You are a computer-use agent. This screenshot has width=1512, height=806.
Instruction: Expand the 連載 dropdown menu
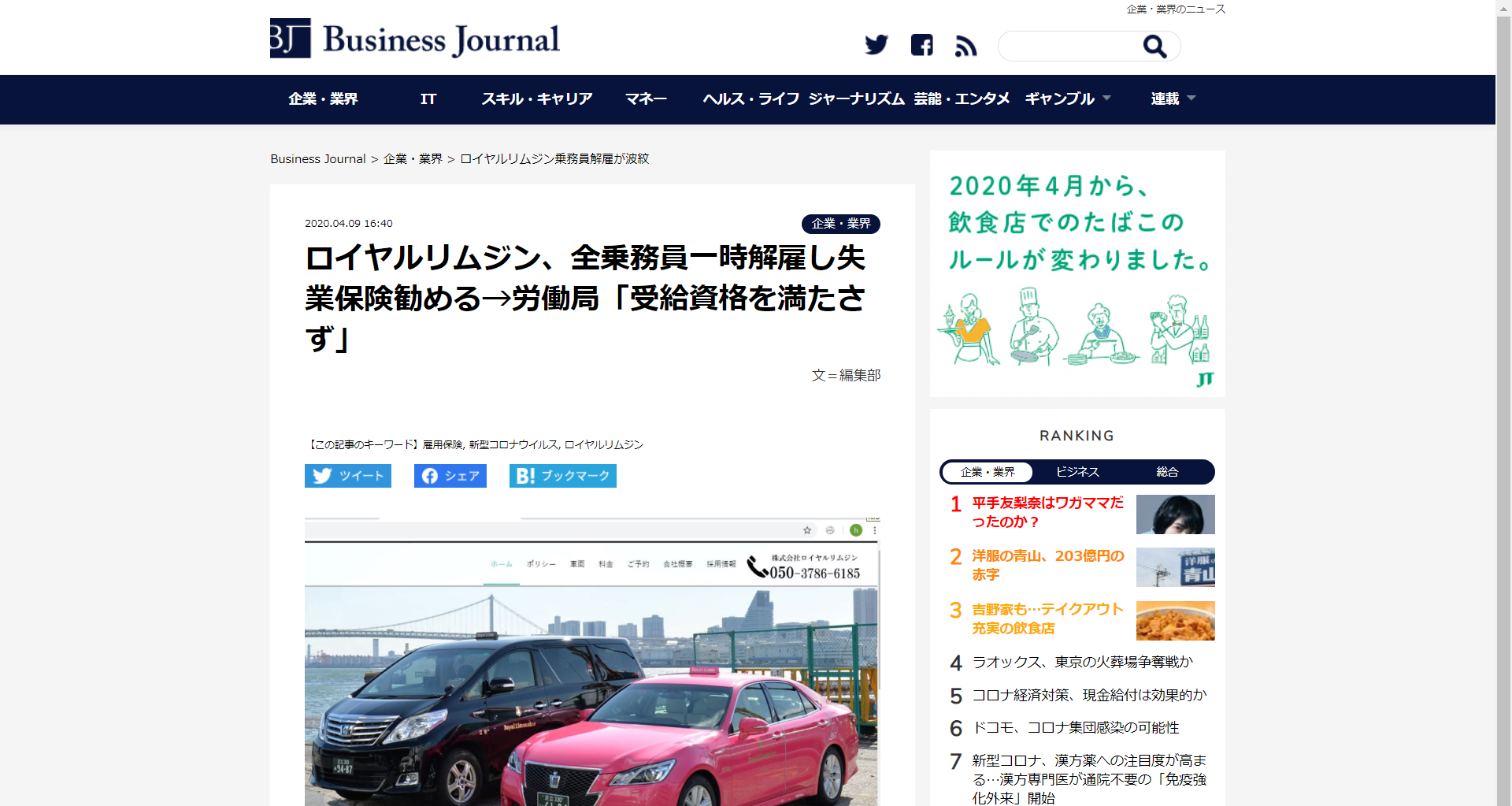coord(1172,99)
